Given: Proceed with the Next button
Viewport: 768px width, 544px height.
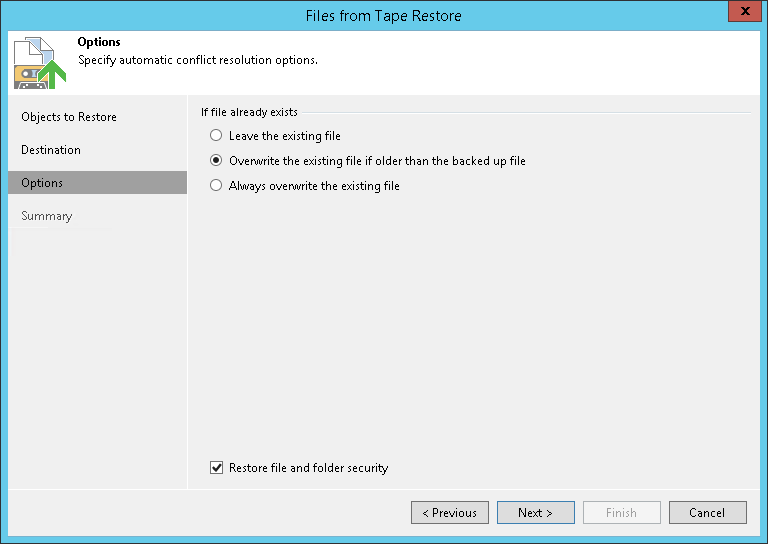Looking at the screenshot, I should tap(535, 513).
